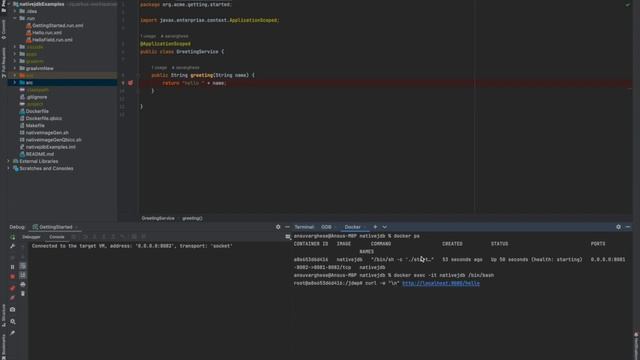Click the print icon in the console toolbar
Image resolution: width=640 pixels, height=360 pixels.
click(x=23, y=284)
